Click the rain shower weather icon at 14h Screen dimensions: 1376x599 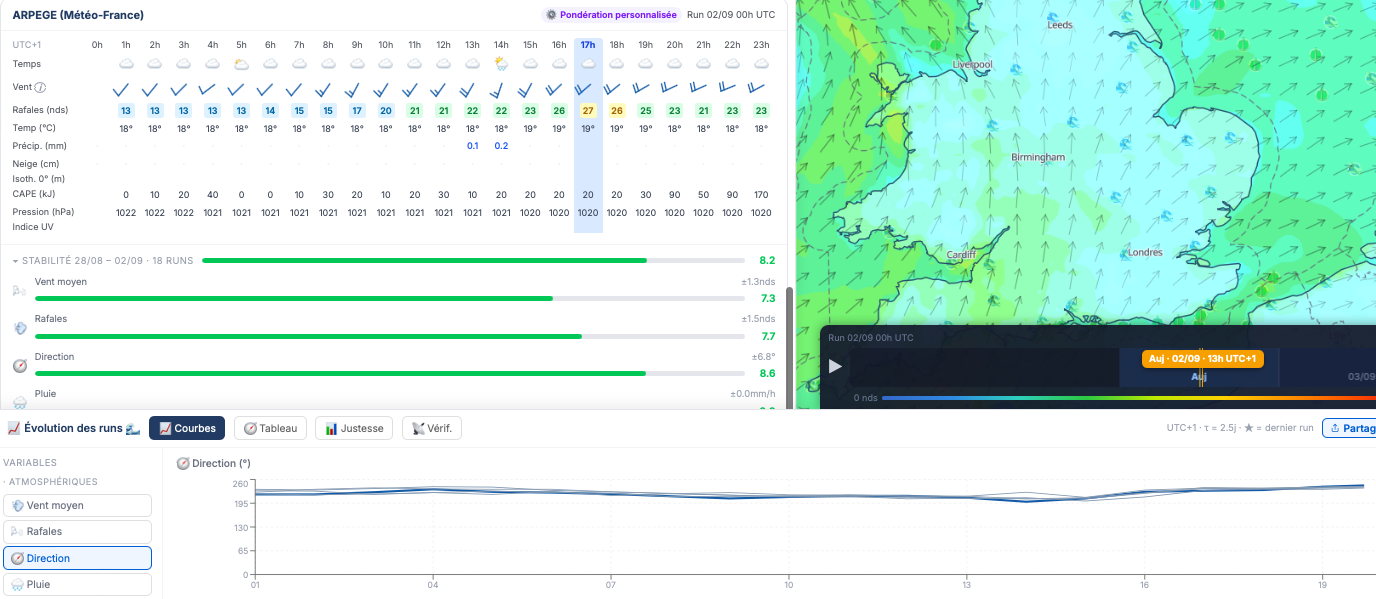501,64
